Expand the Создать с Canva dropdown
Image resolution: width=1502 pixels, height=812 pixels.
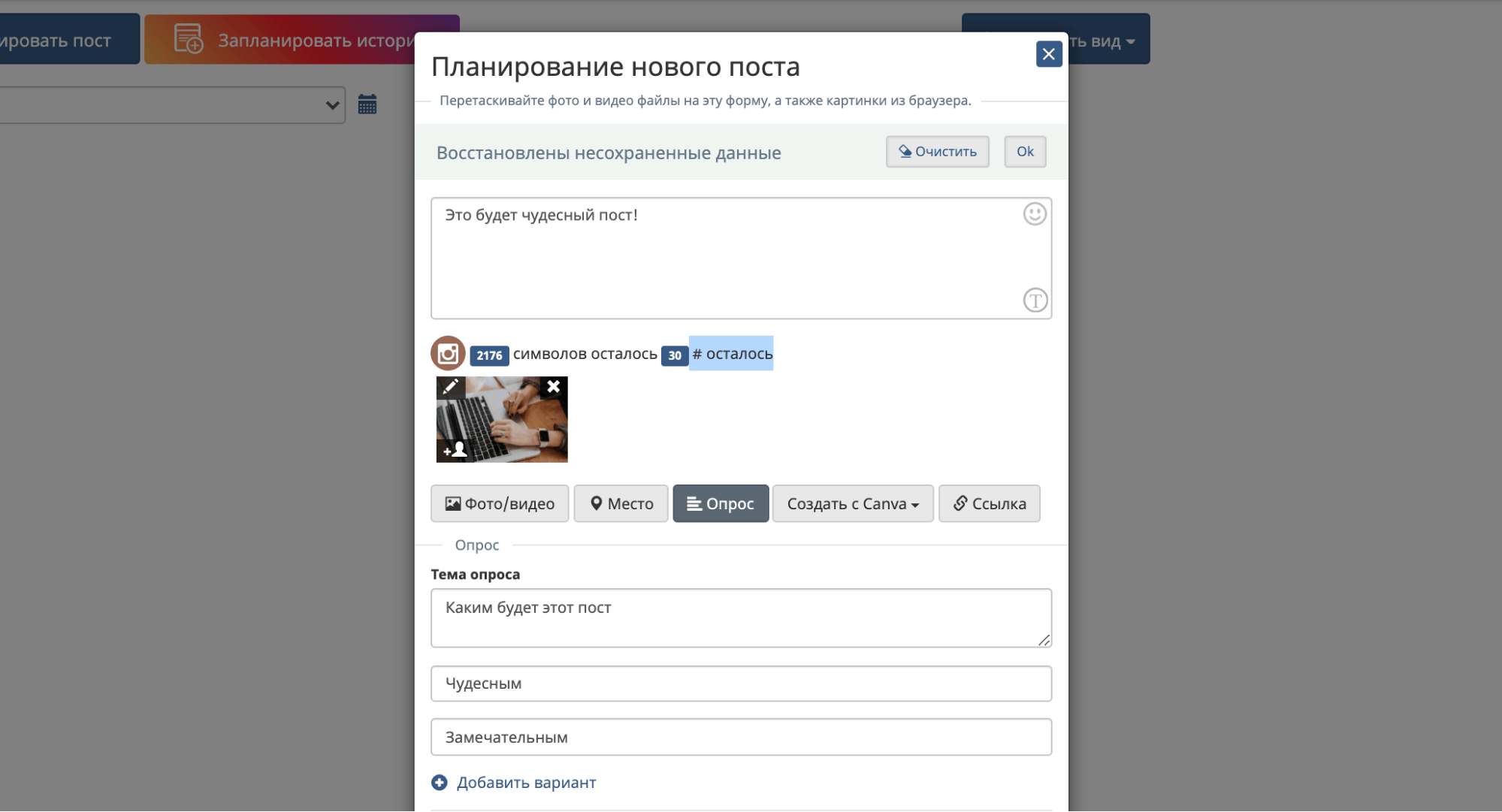coord(852,503)
